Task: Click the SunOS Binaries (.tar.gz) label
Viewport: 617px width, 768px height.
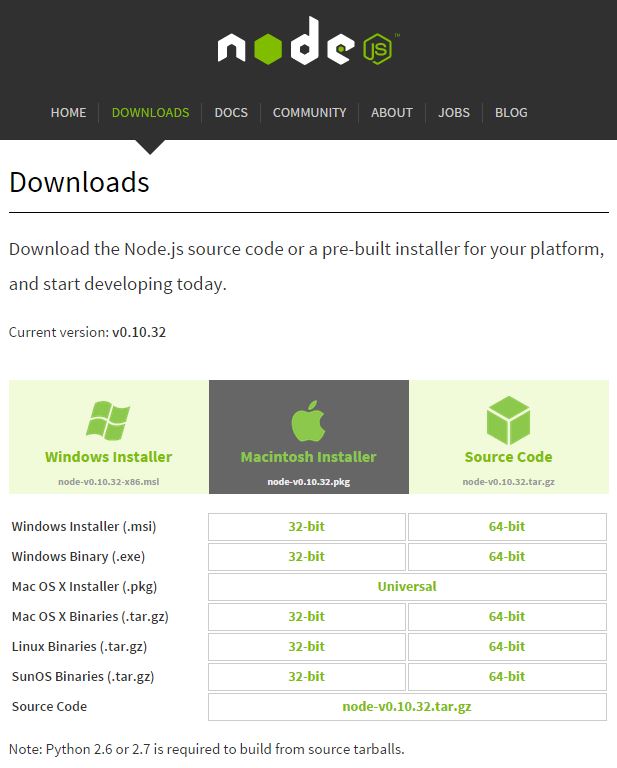Action: pos(83,676)
